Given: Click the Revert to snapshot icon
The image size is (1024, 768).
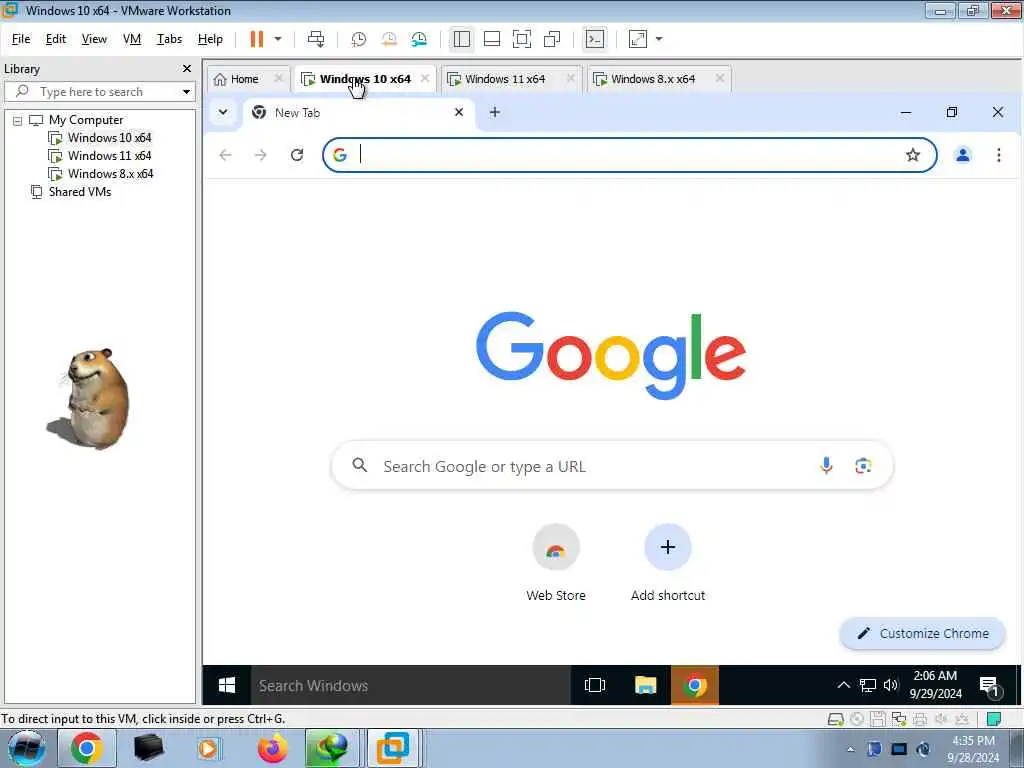Looking at the screenshot, I should coord(389,39).
